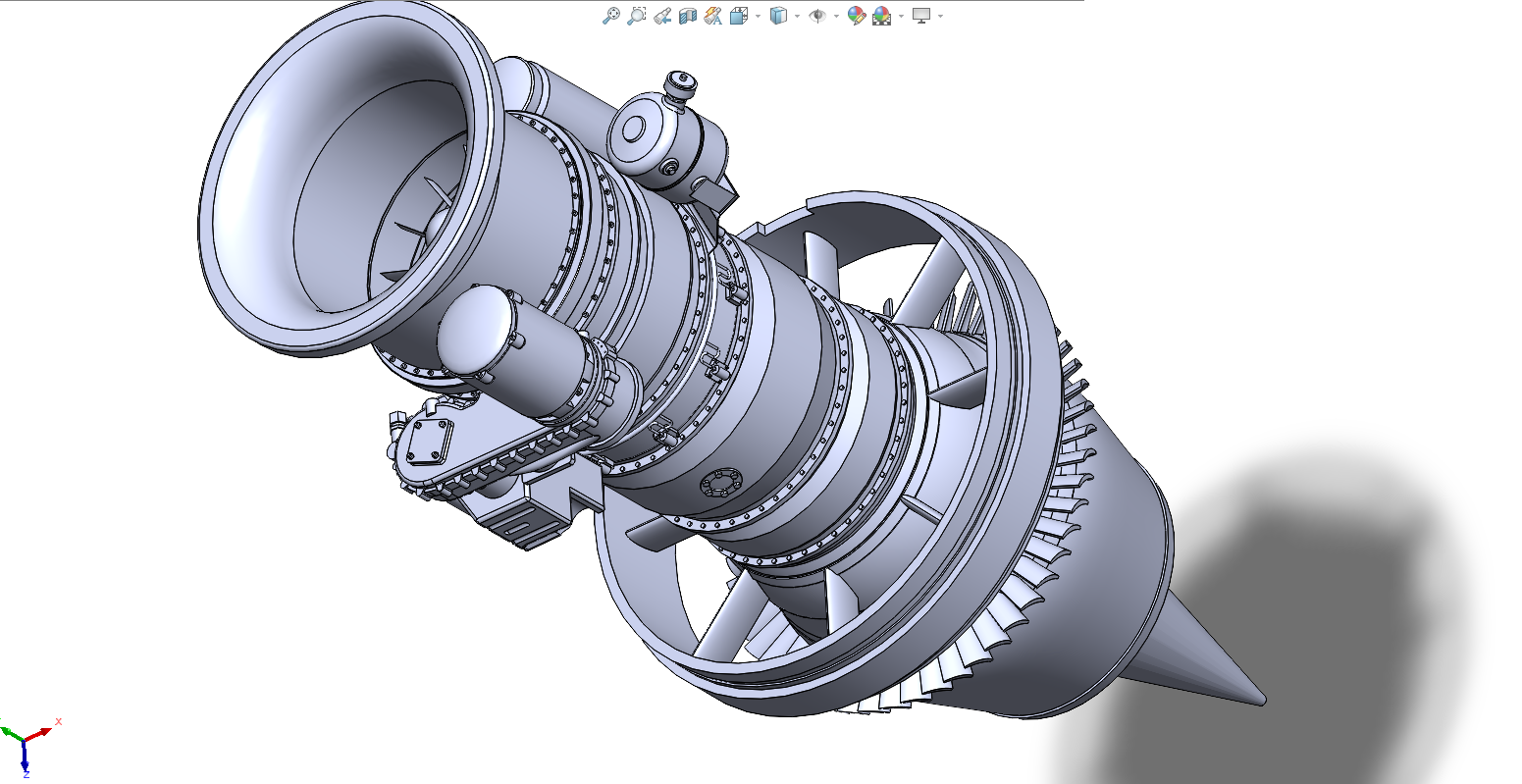Activate the Section View tool
Image resolution: width=1522 pixels, height=784 pixels.
[x=688, y=16]
